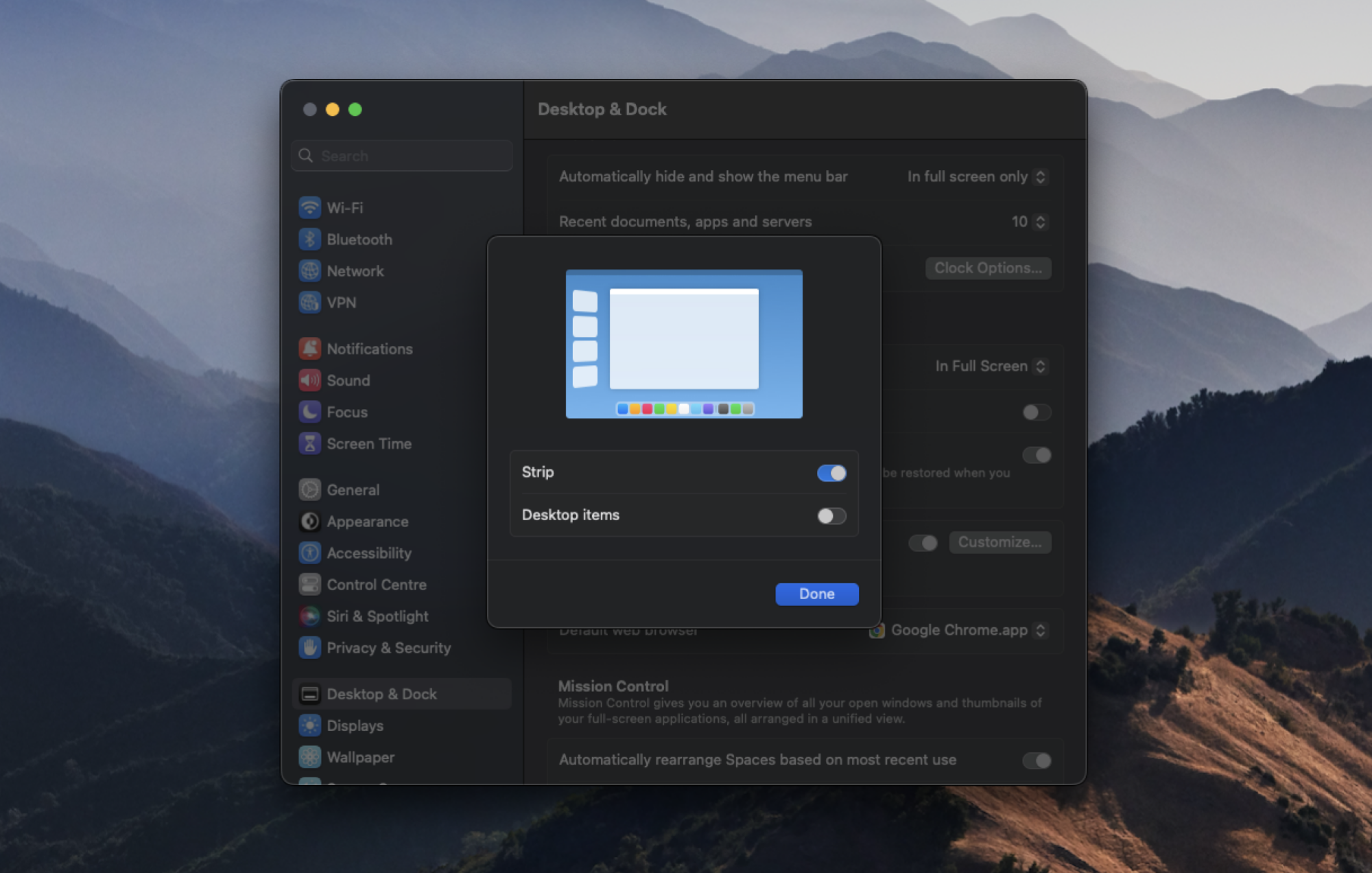The width and height of the screenshot is (1372, 873).
Task: Click the General gear icon
Action: pos(309,489)
